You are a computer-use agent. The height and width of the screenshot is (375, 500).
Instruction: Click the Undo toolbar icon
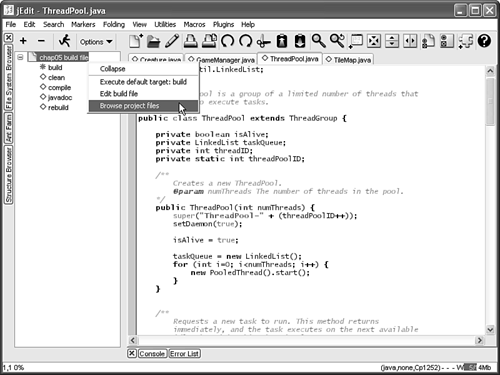pyautogui.click(x=228, y=41)
